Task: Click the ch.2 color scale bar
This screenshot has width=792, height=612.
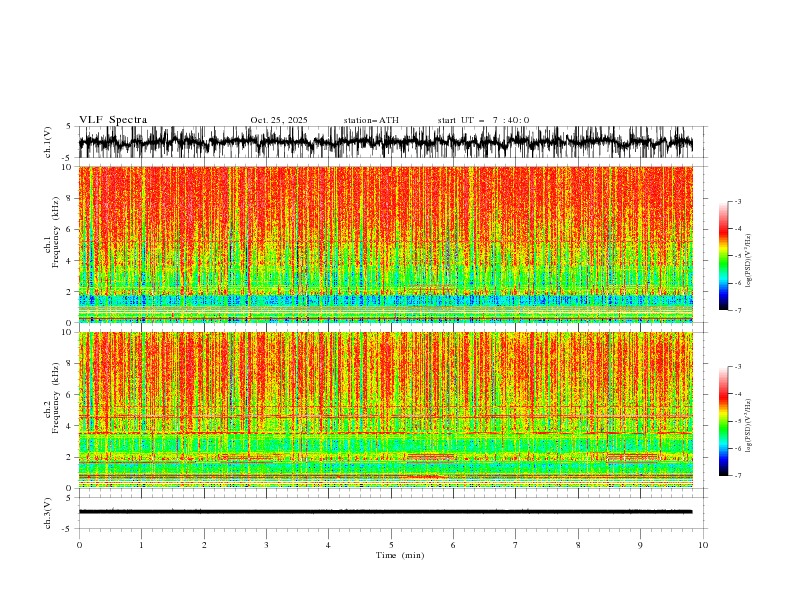Action: 723,421
